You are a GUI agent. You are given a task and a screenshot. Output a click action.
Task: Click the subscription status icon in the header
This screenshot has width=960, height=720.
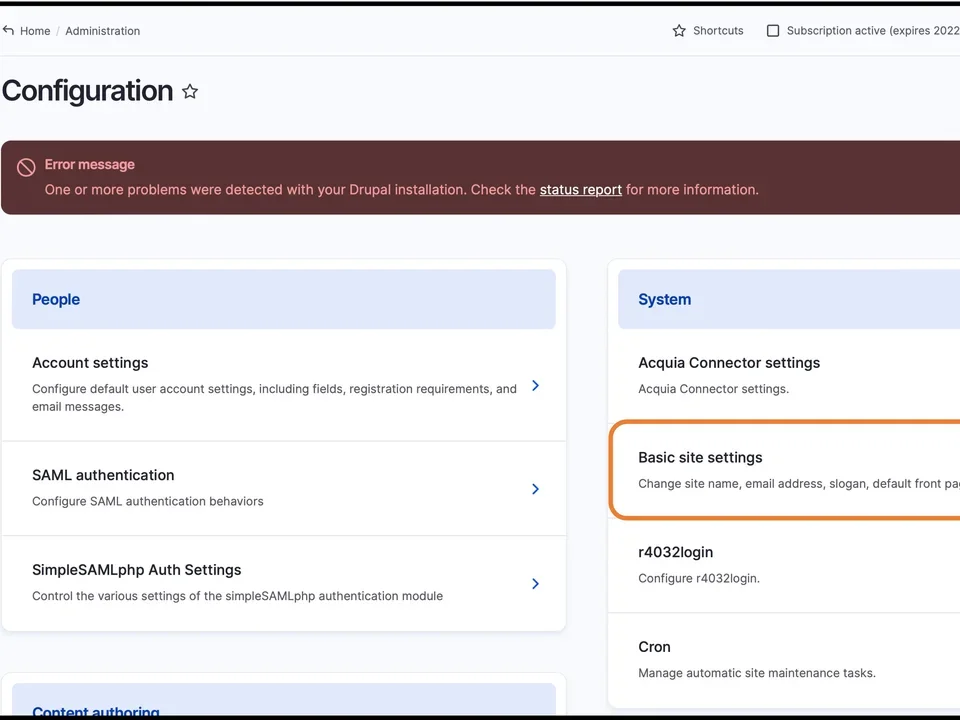(773, 30)
